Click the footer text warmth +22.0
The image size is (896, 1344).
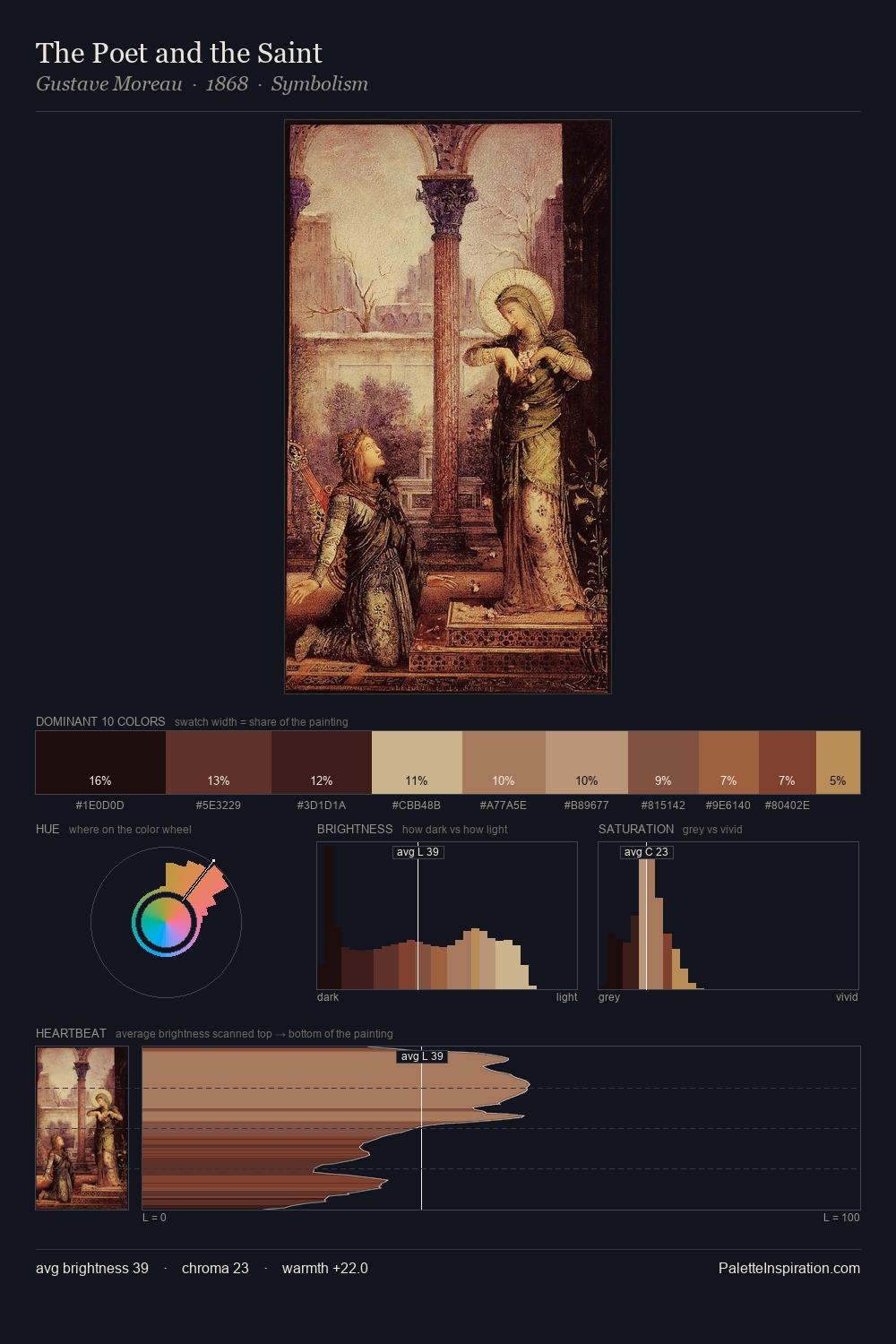click(x=325, y=1268)
